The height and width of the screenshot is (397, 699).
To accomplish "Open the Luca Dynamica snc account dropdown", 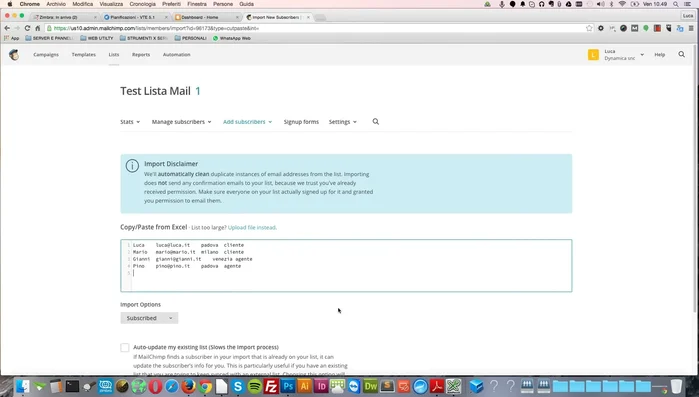I will coord(623,55).
